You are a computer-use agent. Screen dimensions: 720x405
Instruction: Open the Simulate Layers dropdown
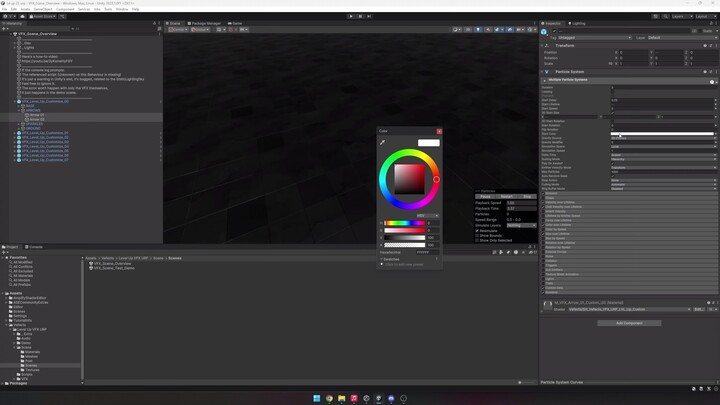click(x=521, y=225)
